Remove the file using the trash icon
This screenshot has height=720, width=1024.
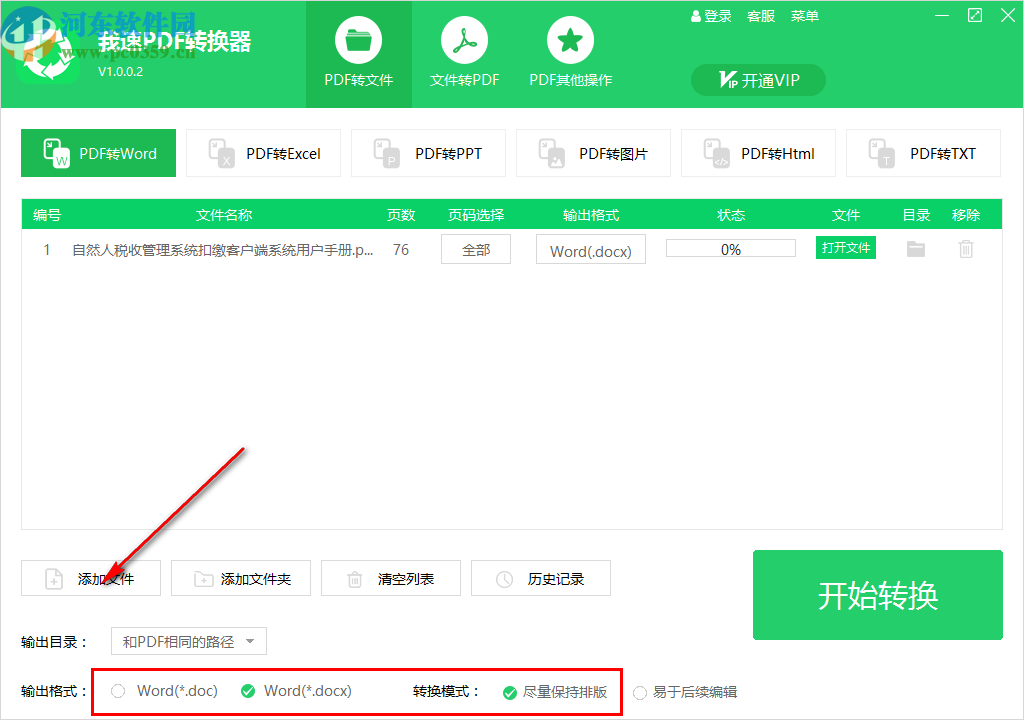pyautogui.click(x=966, y=249)
